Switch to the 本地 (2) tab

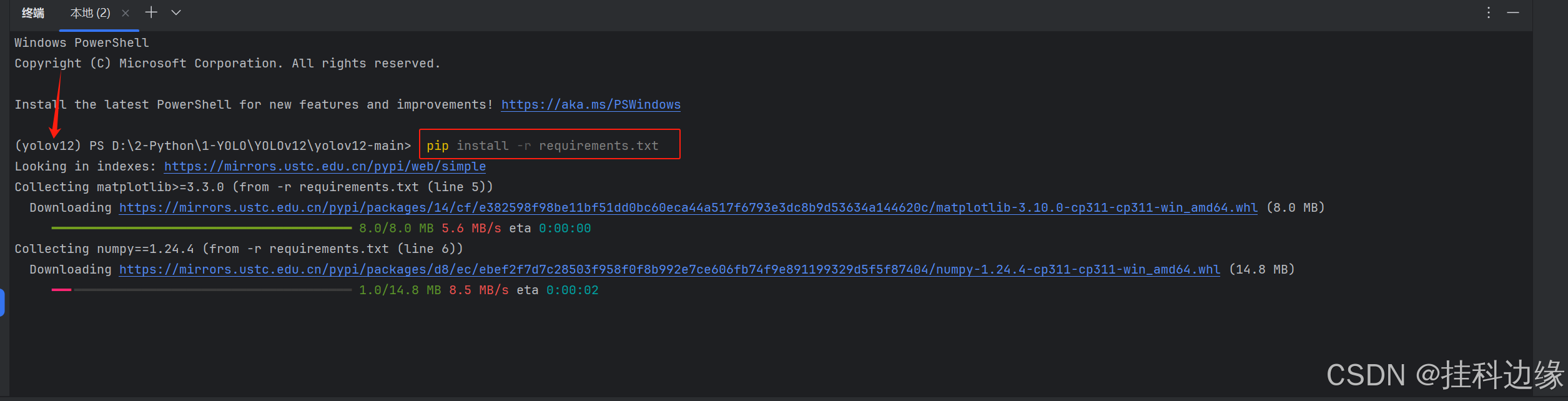(x=90, y=13)
